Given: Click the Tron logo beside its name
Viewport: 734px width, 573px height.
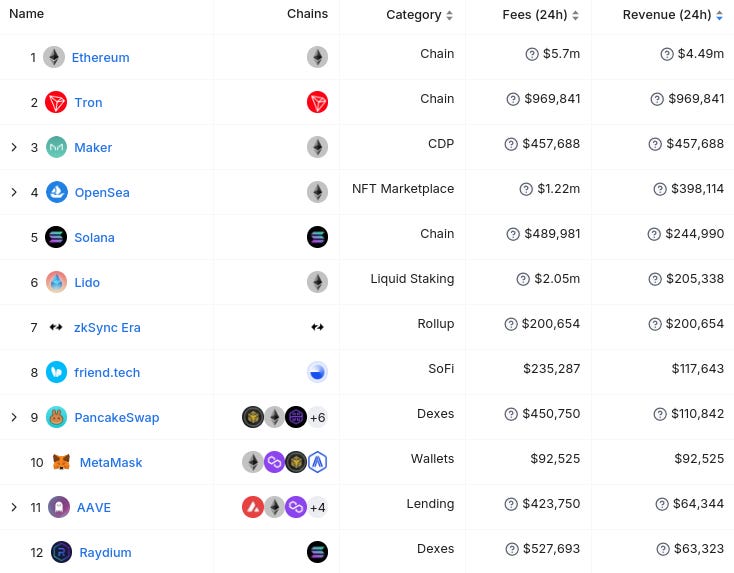Looking at the screenshot, I should click(x=56, y=102).
